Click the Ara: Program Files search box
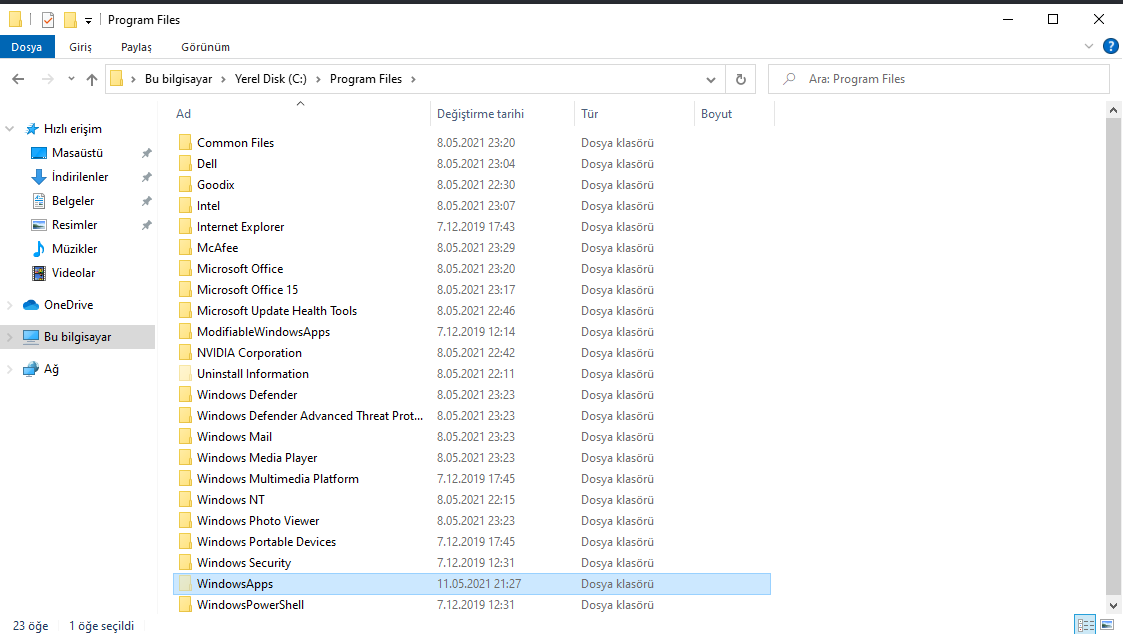Viewport: 1123px width, 634px height. pyautogui.click(x=938, y=79)
